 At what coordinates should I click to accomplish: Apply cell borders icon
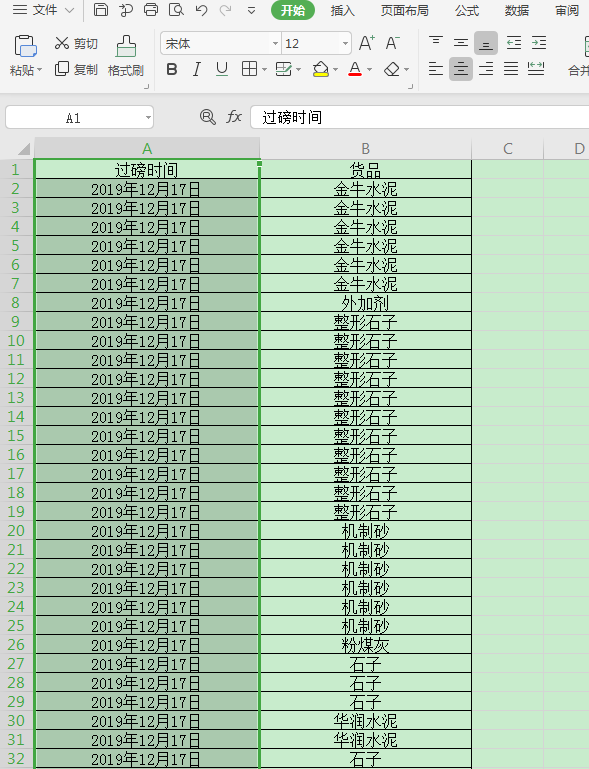click(249, 69)
